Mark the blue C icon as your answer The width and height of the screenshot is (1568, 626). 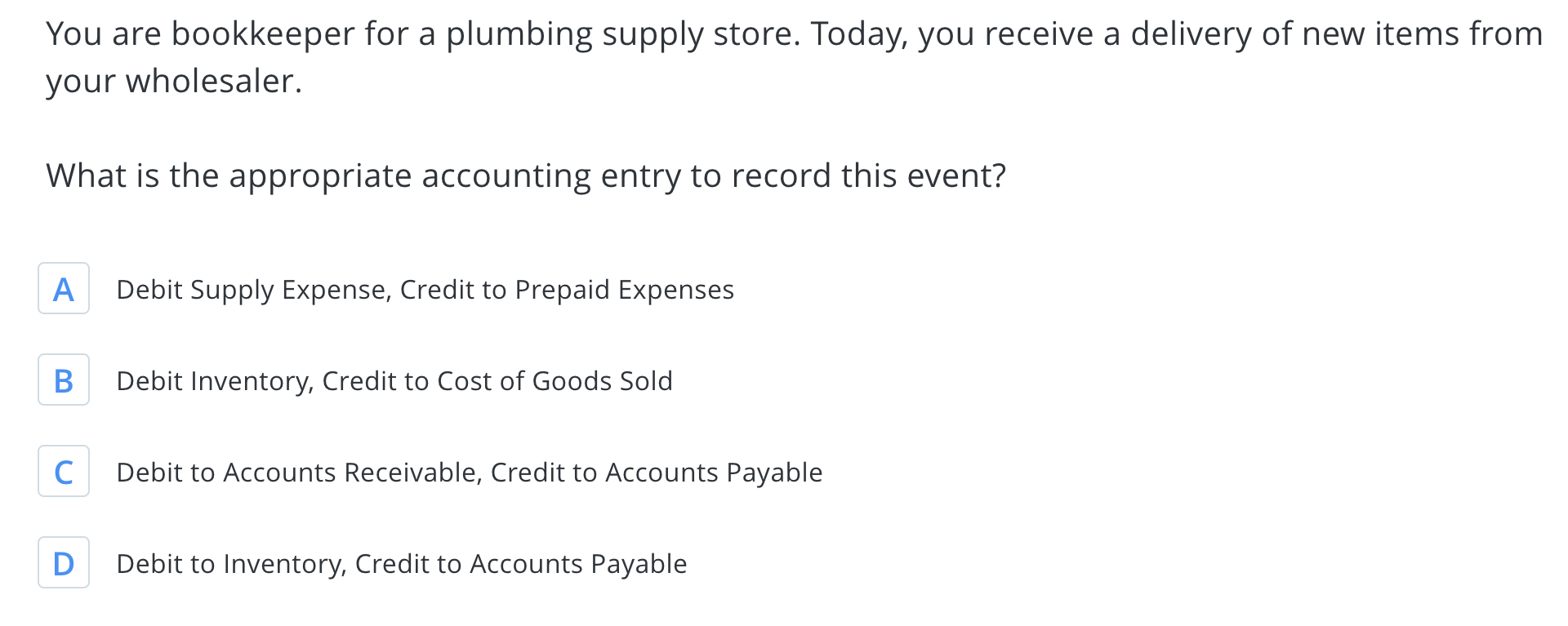click(64, 471)
